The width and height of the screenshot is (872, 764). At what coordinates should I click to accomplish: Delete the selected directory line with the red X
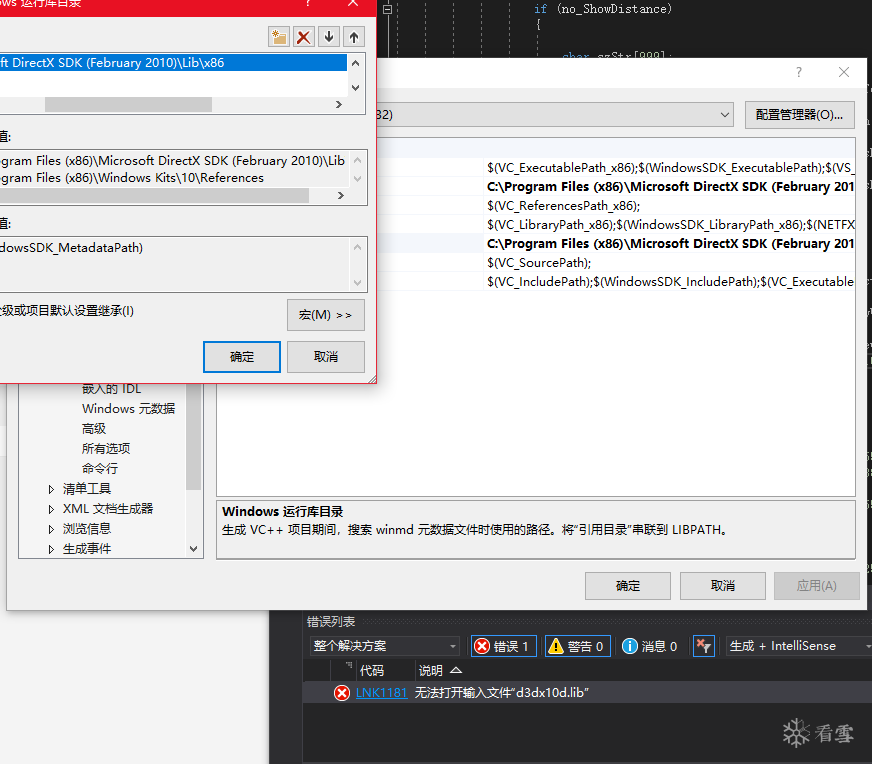coord(304,37)
